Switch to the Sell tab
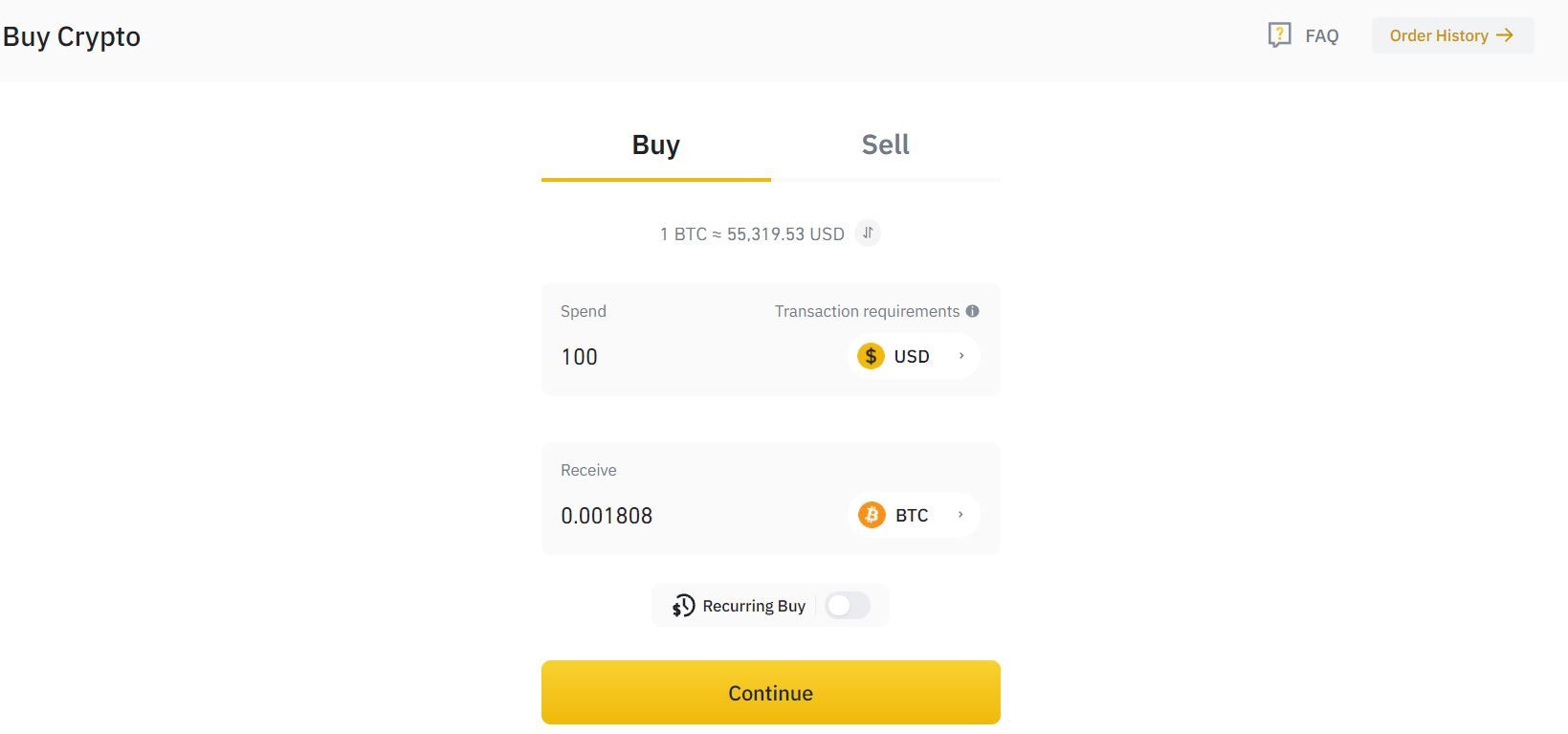The height and width of the screenshot is (734, 1568). click(x=885, y=145)
